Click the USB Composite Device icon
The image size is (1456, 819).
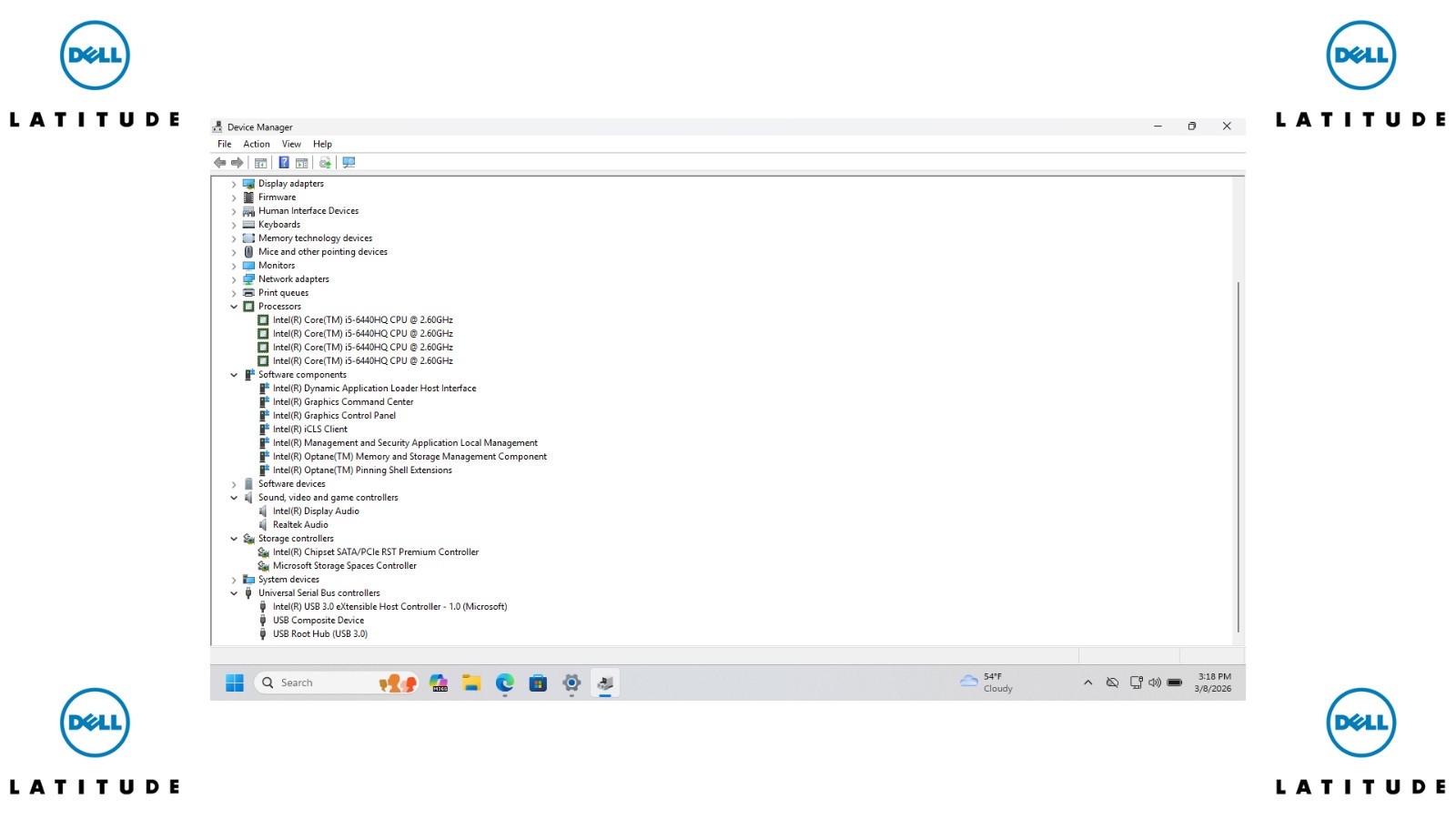click(x=263, y=621)
